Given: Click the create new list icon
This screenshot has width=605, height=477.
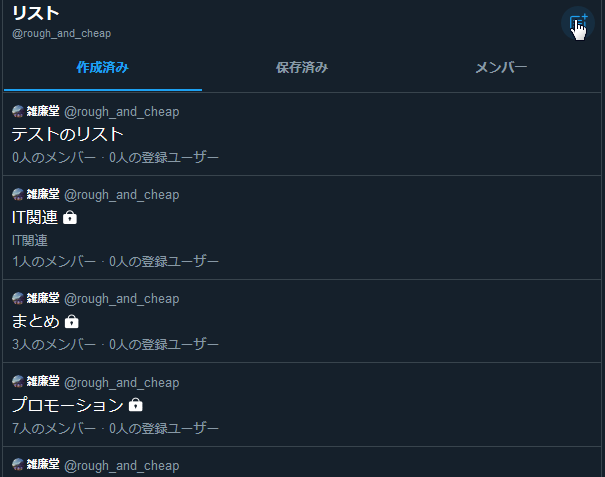Looking at the screenshot, I should 577,23.
